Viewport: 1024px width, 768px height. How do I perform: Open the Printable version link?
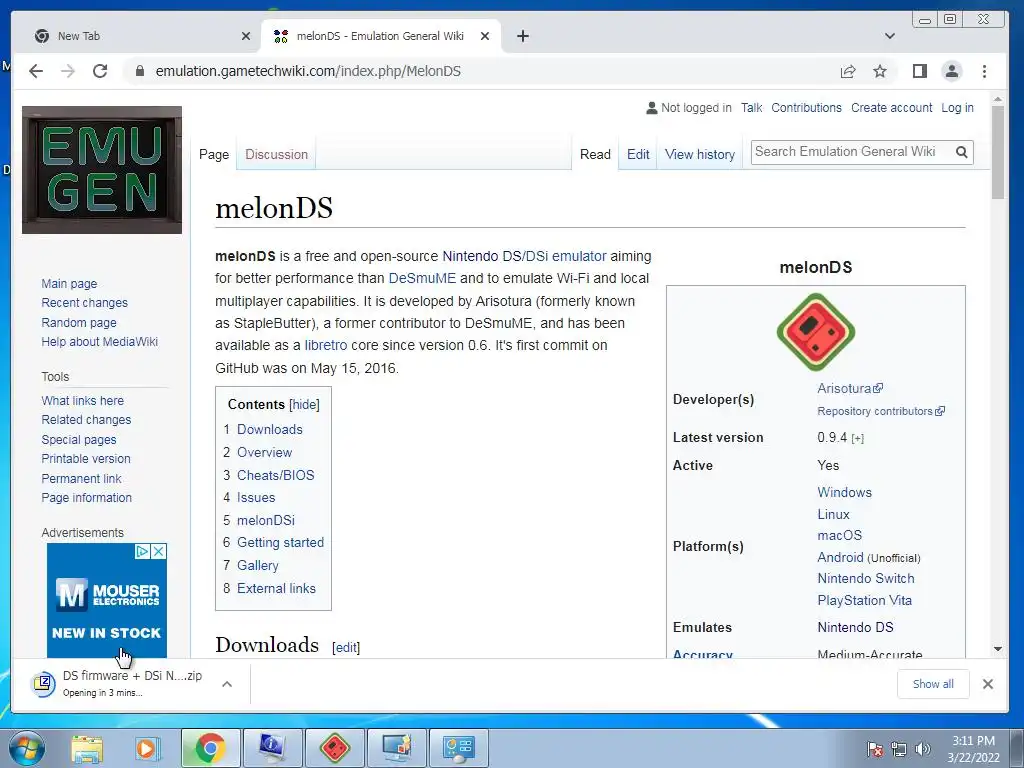86,458
